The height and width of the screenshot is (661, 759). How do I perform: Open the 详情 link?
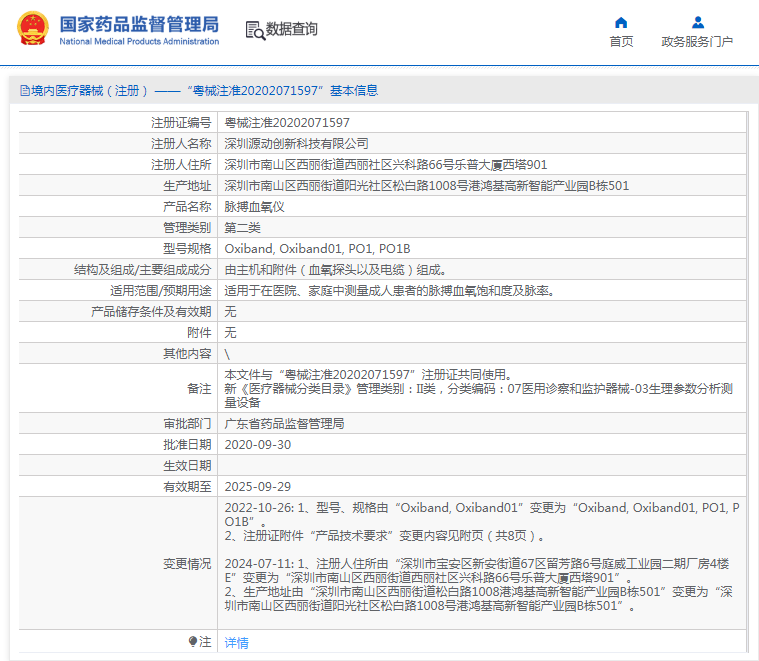(x=236, y=643)
